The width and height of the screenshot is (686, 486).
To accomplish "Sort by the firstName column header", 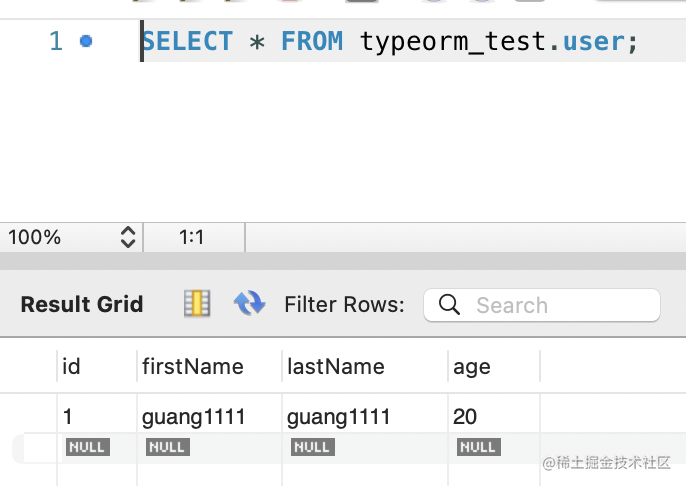I will coord(193,367).
